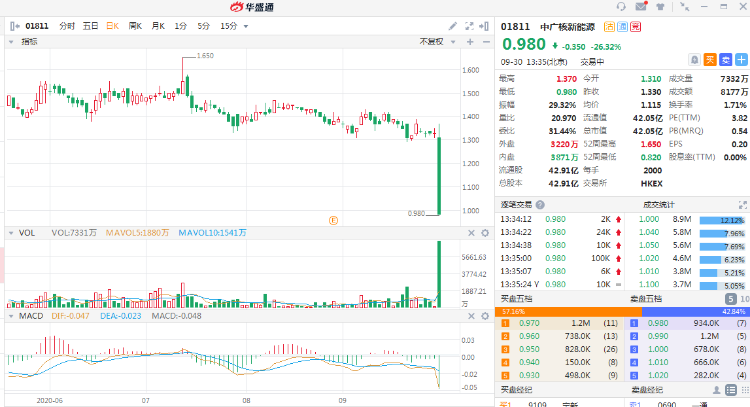Click the red 孖 tag icon

[x=635, y=27]
